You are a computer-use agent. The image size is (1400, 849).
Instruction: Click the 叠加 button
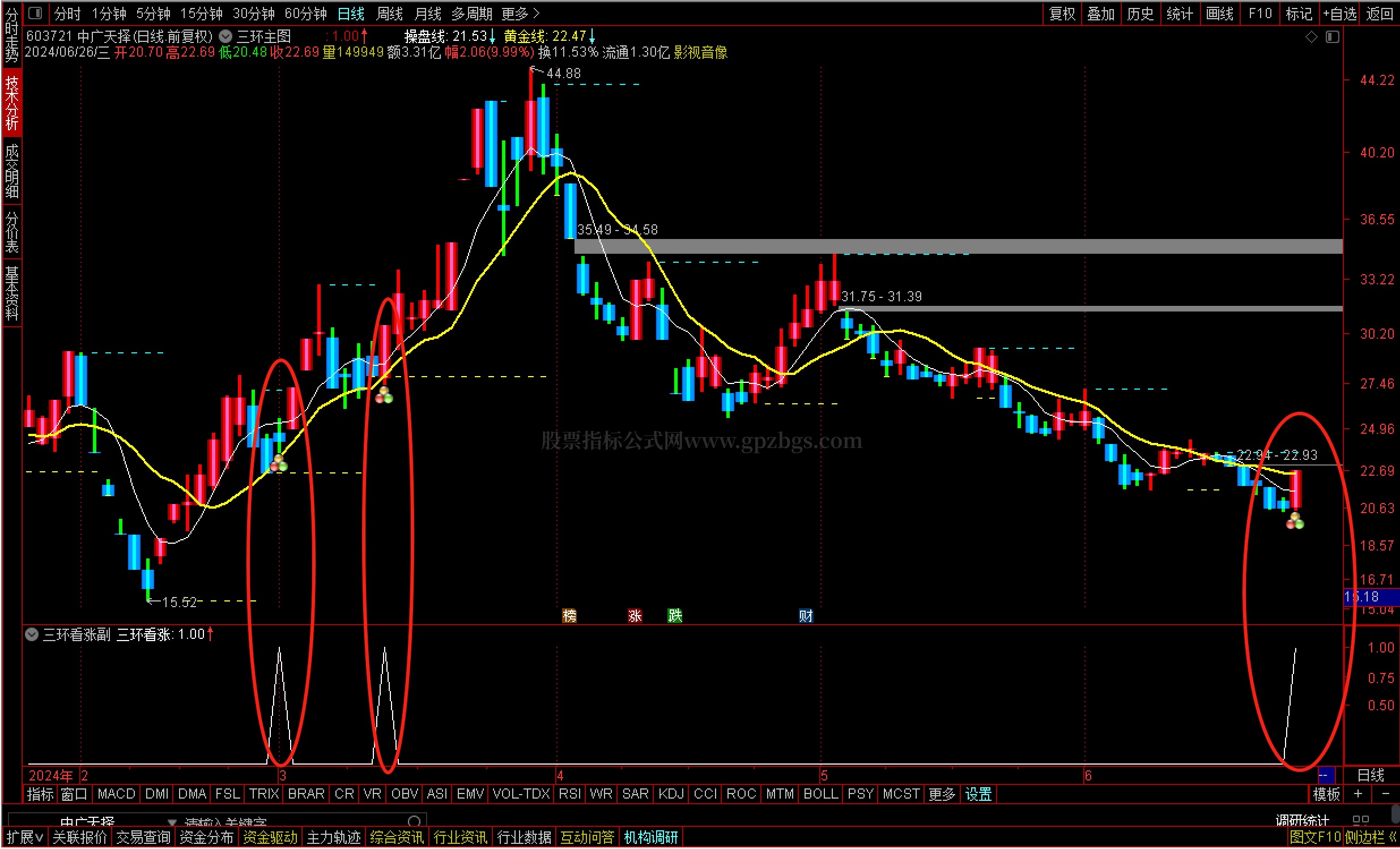(x=1101, y=13)
